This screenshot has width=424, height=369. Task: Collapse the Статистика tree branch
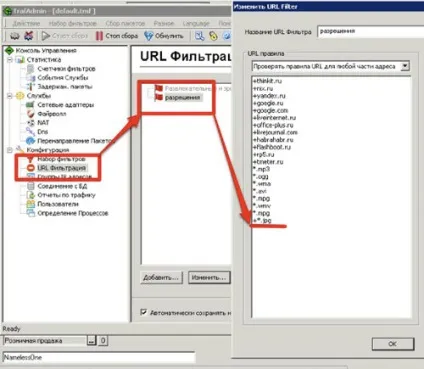tap(10, 60)
